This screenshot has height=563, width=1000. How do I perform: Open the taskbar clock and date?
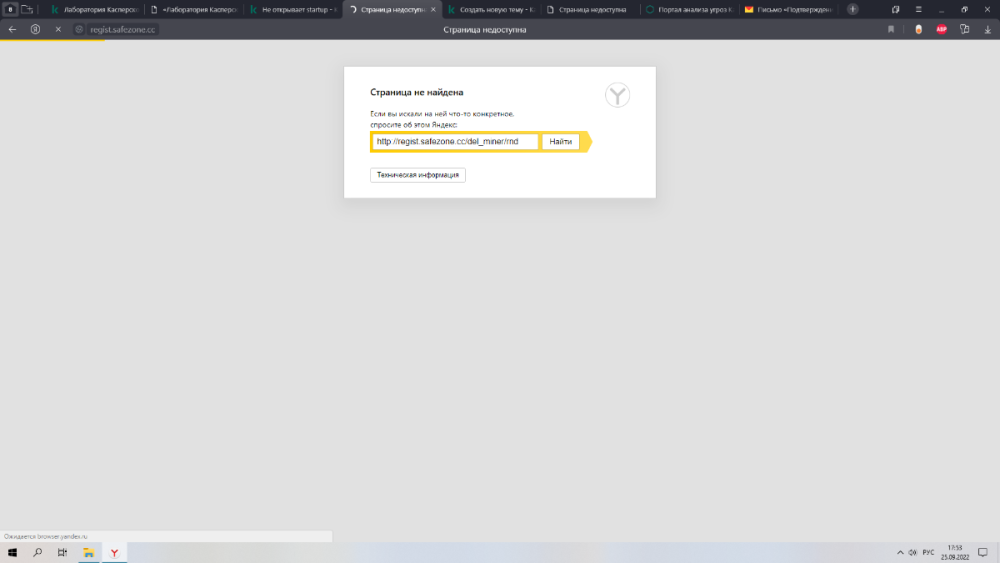click(955, 553)
